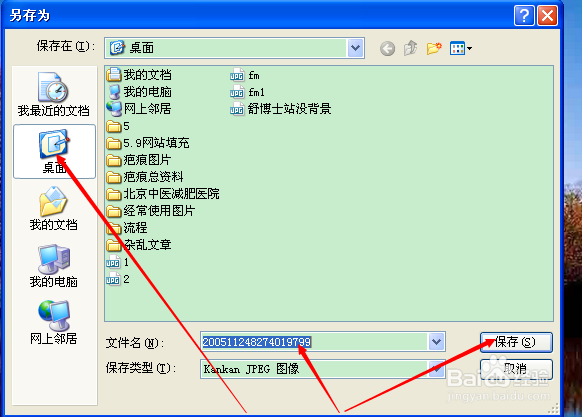Select JPG file 舒博士站没背景
The height and width of the screenshot is (417, 582).
click(x=280, y=109)
